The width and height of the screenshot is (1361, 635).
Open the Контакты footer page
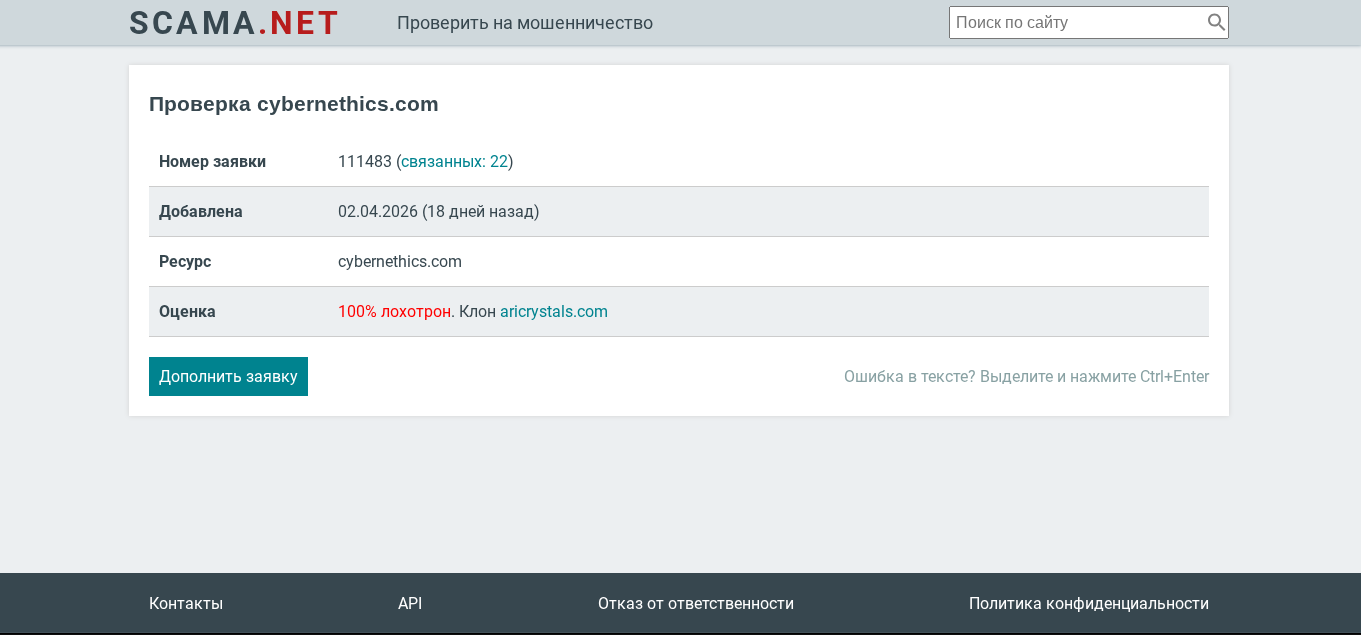pos(186,603)
